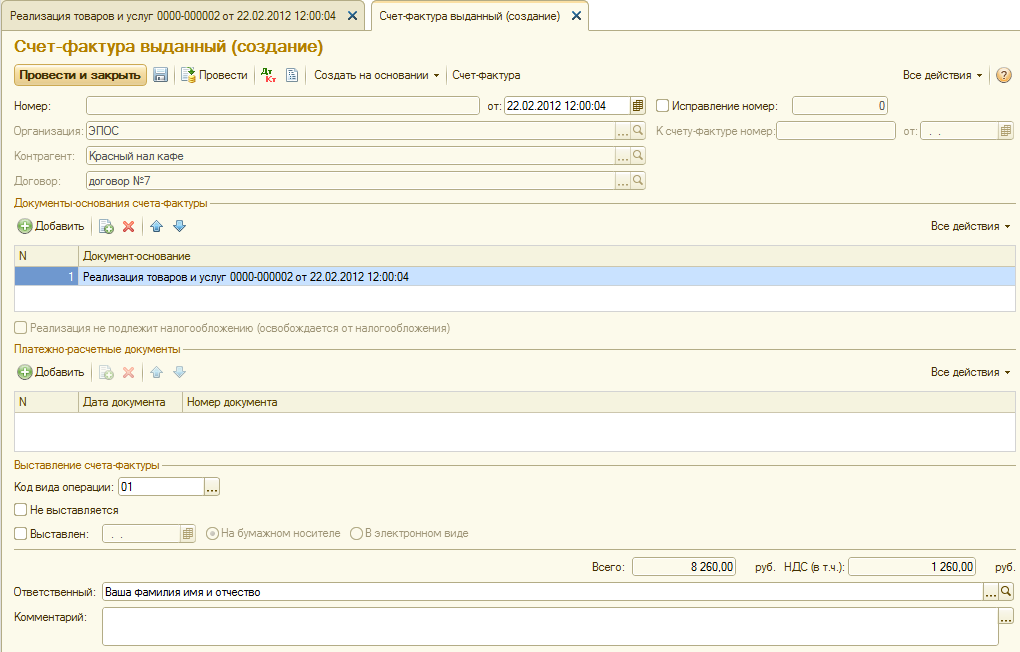Screen dimensions: 1020x652
Task: Click the Документ-основание column header
Action: [x=546, y=256]
